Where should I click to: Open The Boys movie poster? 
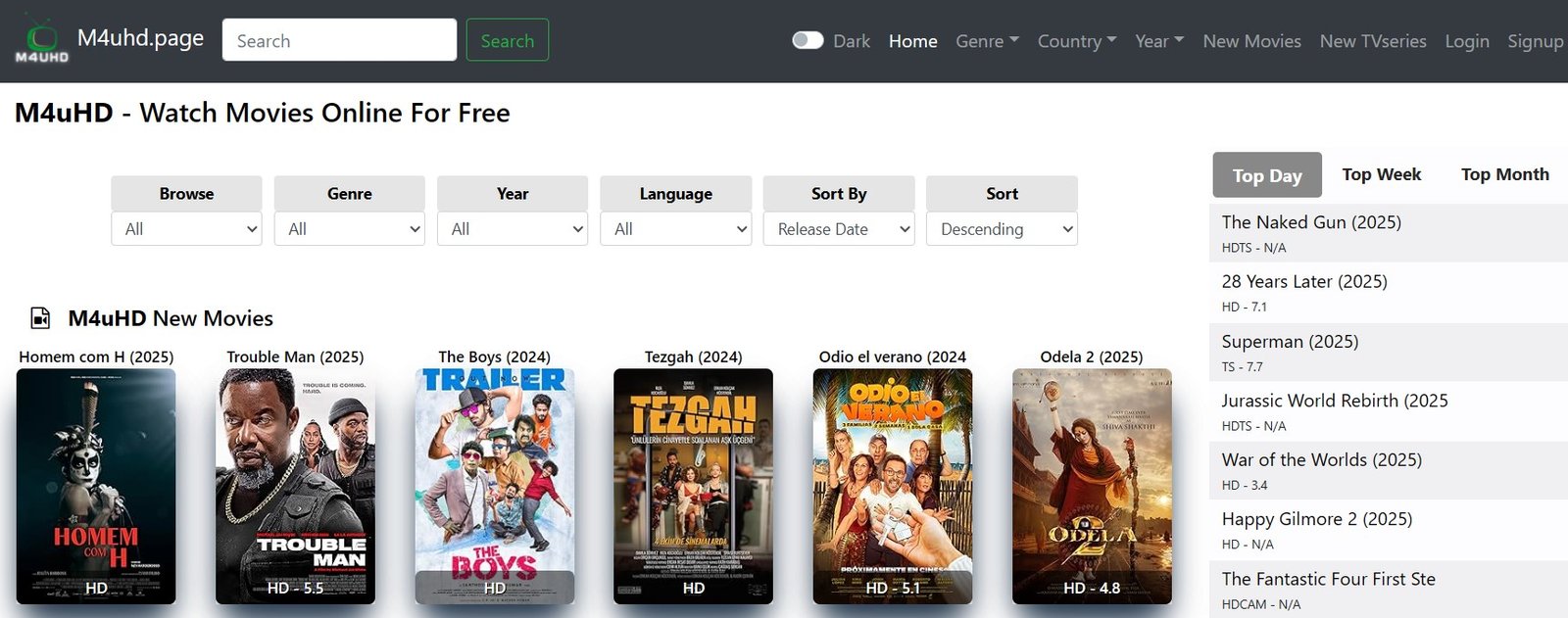pos(495,486)
